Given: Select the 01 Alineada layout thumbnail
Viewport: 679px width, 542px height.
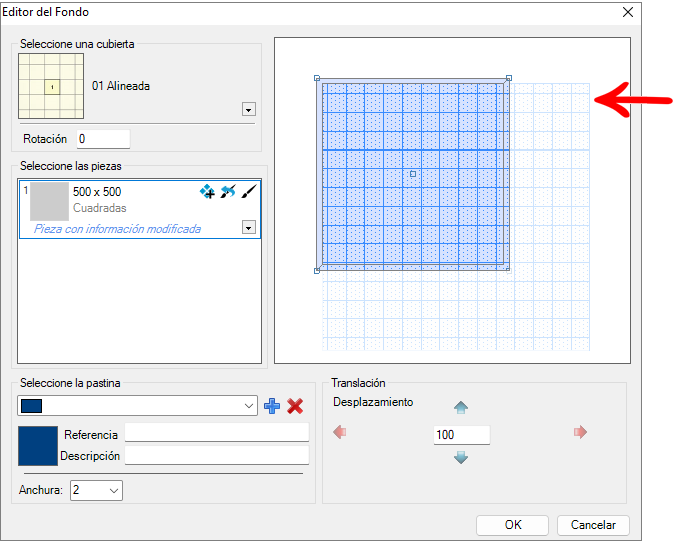Looking at the screenshot, I should click(51, 86).
